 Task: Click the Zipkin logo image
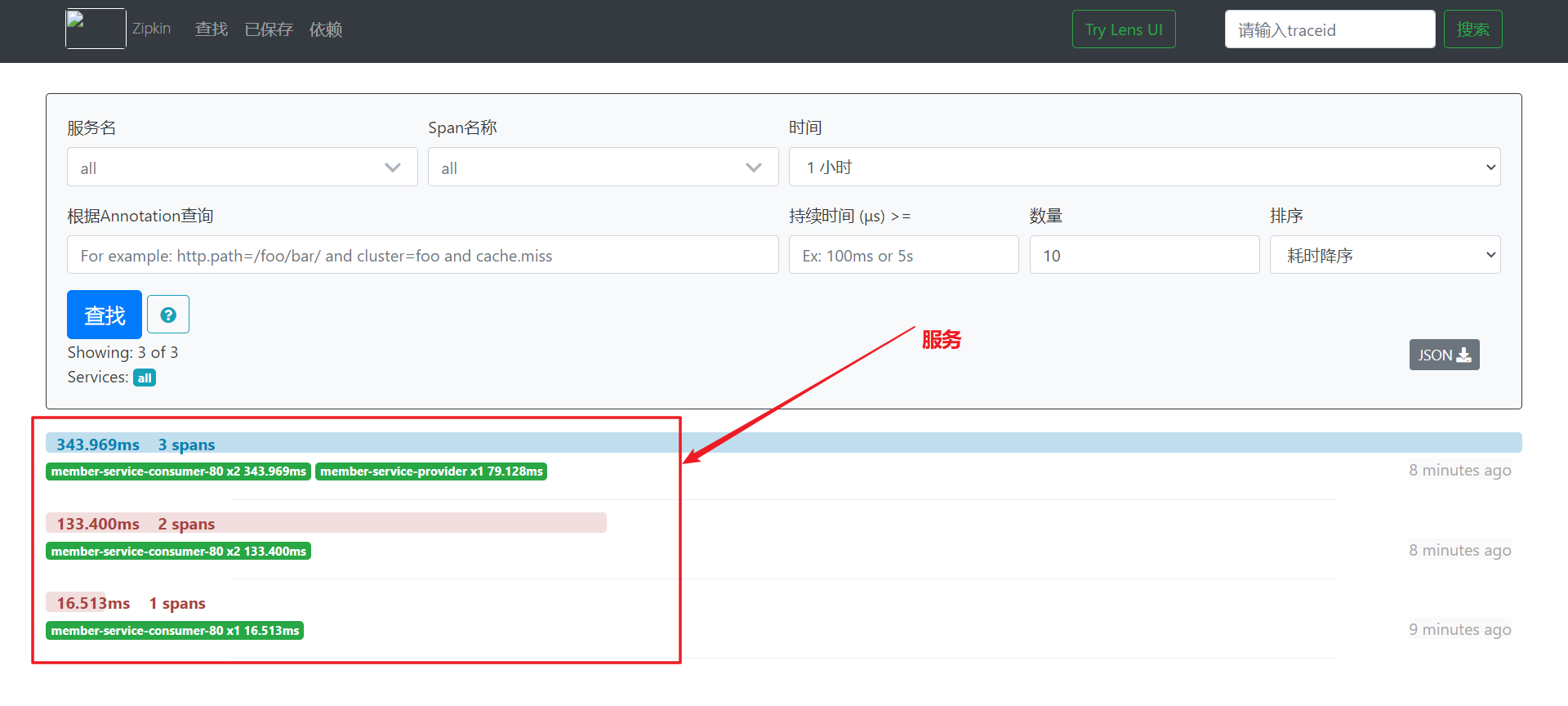[x=96, y=29]
